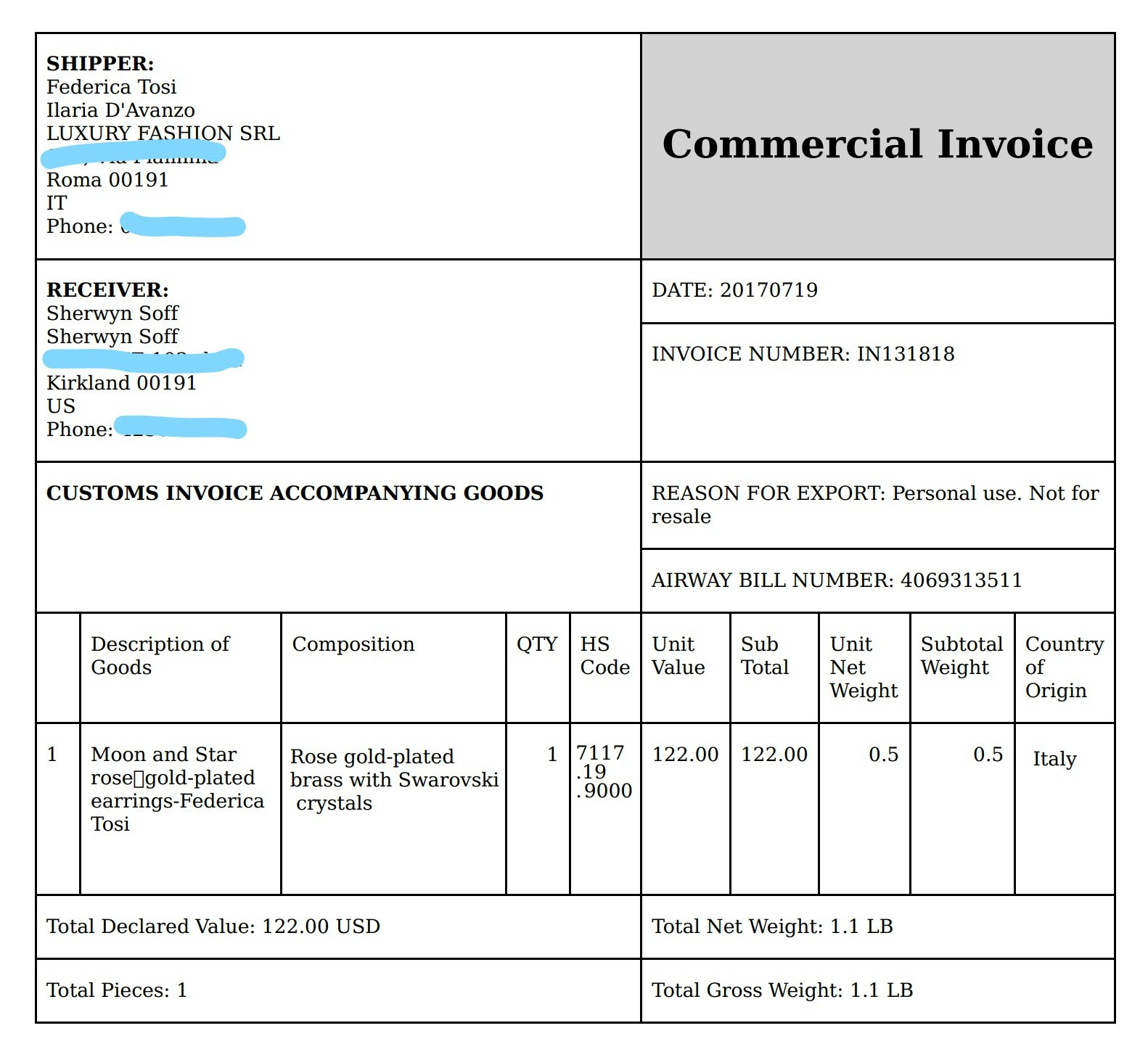The width and height of the screenshot is (1148, 1052).
Task: Click the REASON FOR EXPORT text
Action: pos(875,505)
